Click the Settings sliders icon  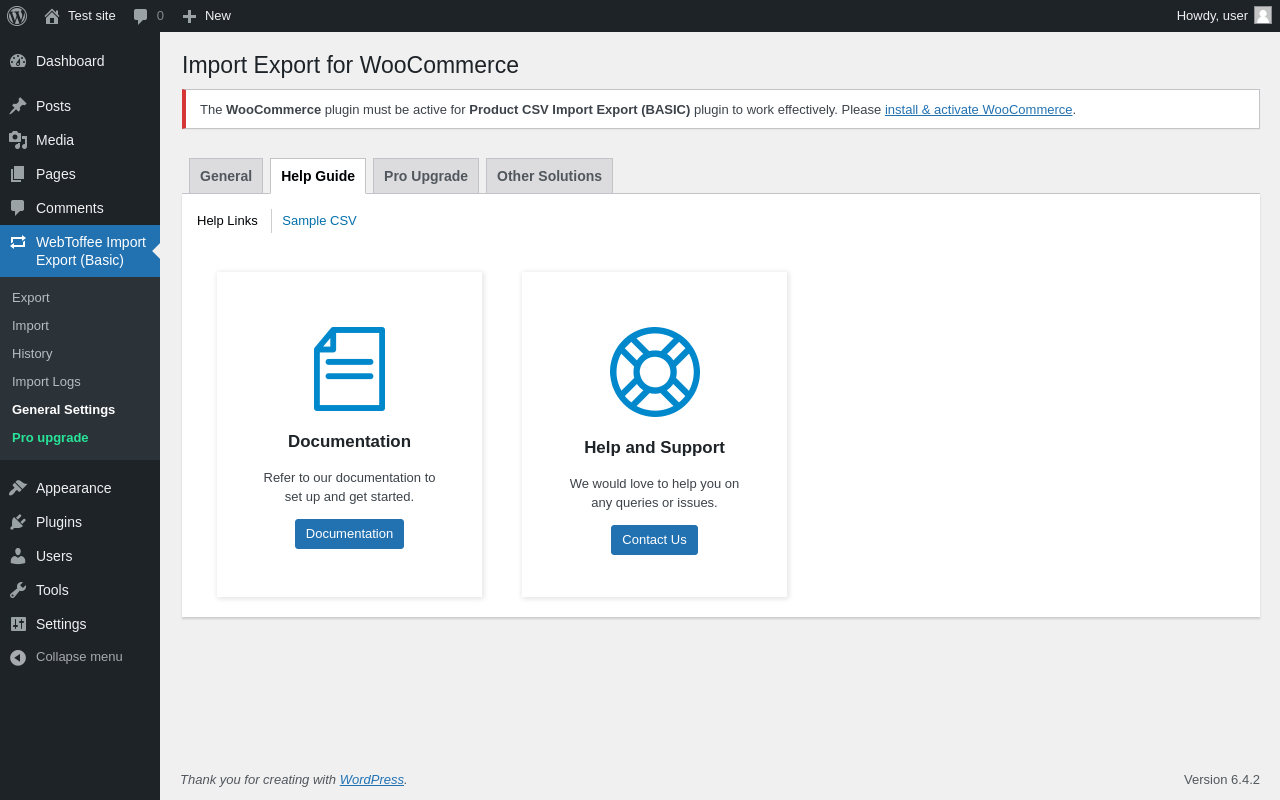(18, 624)
